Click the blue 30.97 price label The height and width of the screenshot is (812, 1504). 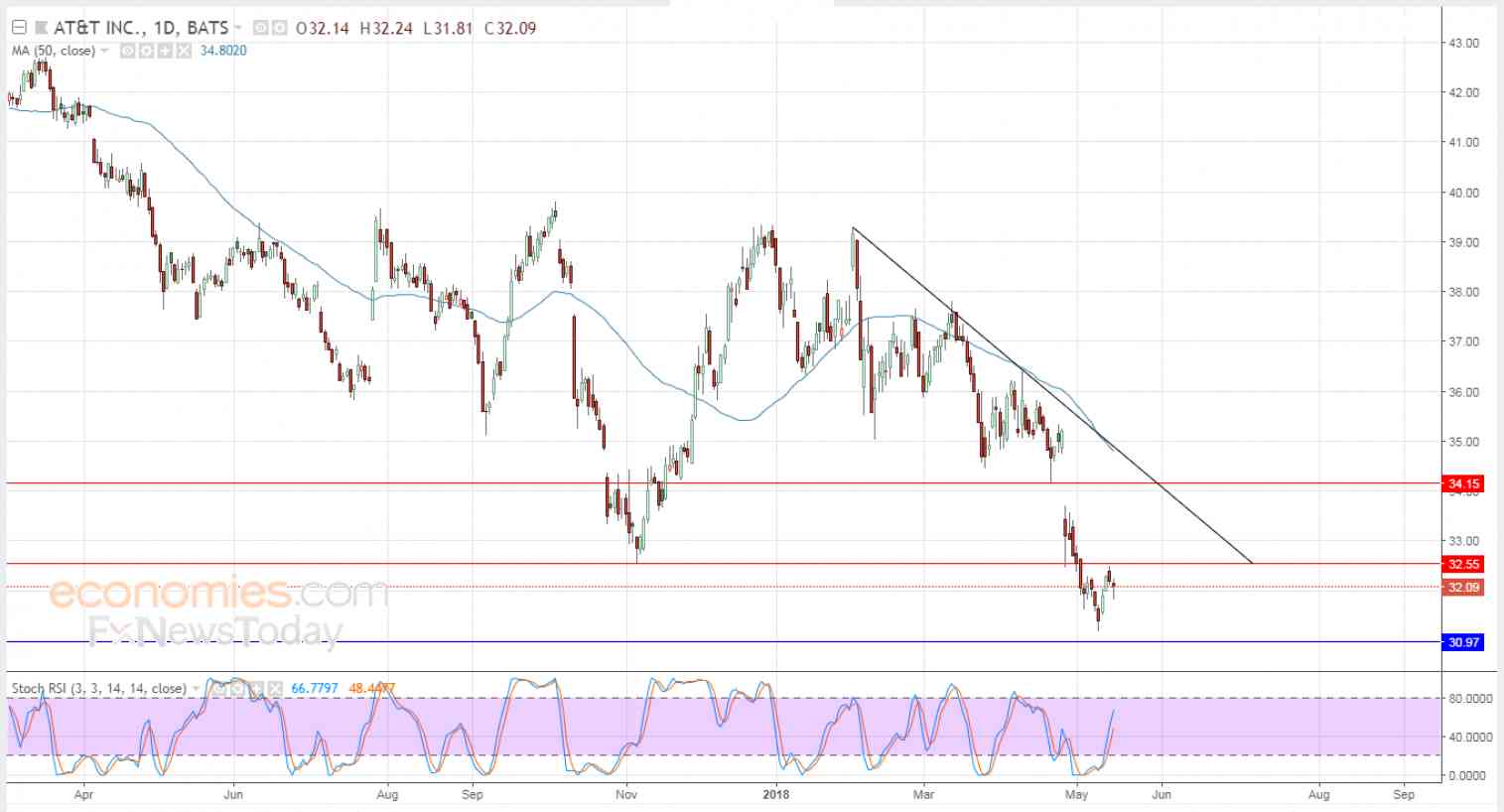click(x=1464, y=642)
